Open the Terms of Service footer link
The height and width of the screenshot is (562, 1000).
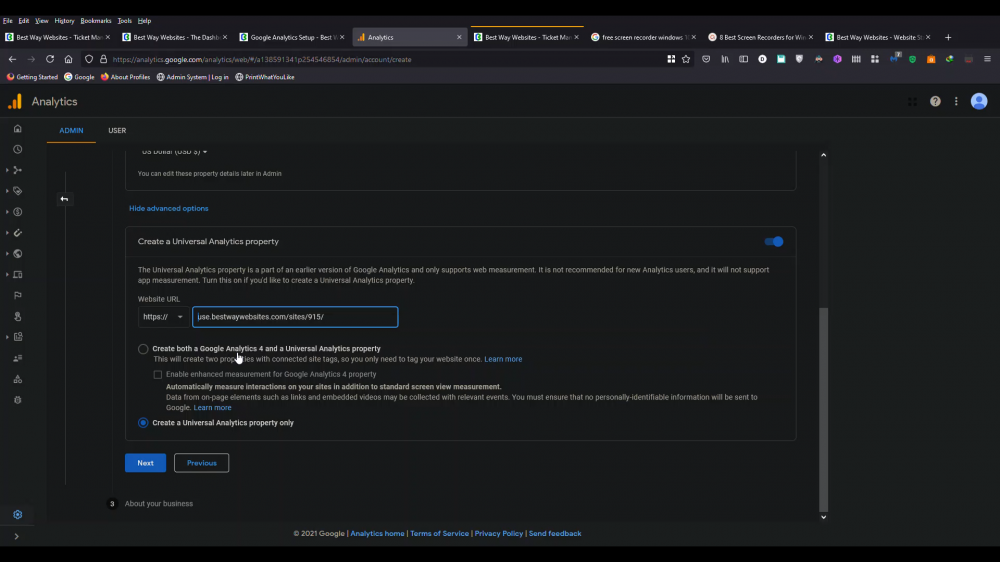click(439, 533)
